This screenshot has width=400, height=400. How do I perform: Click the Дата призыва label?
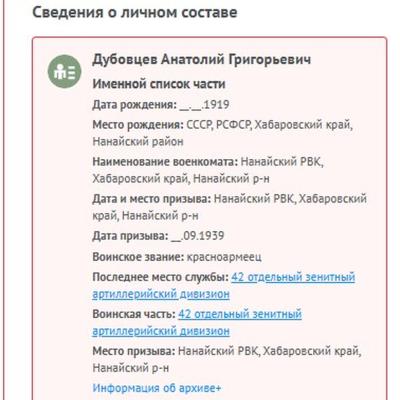pyautogui.click(x=130, y=236)
